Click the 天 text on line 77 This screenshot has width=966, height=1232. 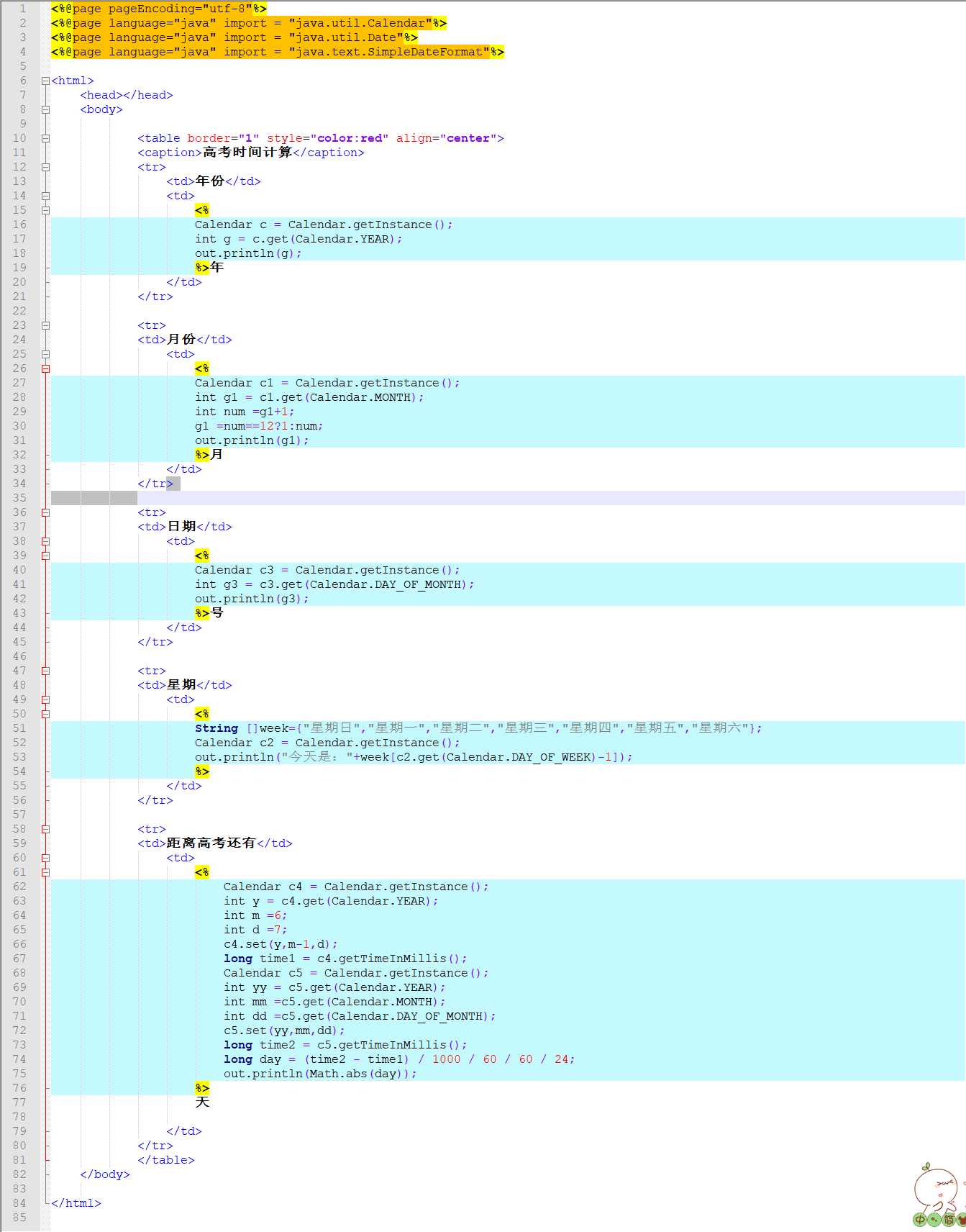(x=203, y=1102)
